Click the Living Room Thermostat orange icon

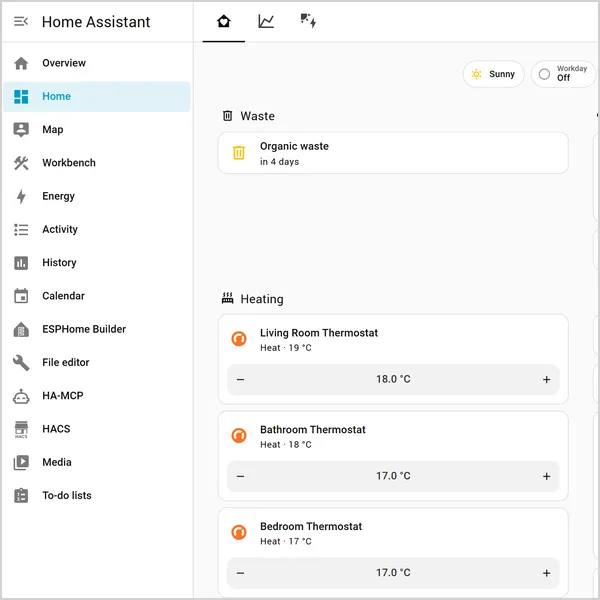click(239, 339)
